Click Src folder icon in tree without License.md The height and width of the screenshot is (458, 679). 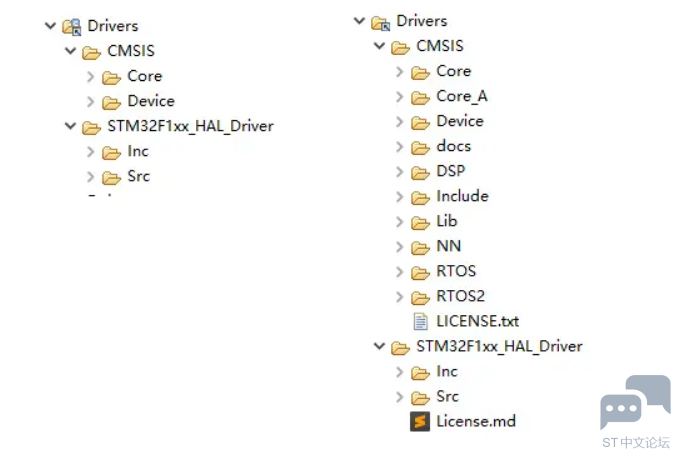coord(111,178)
